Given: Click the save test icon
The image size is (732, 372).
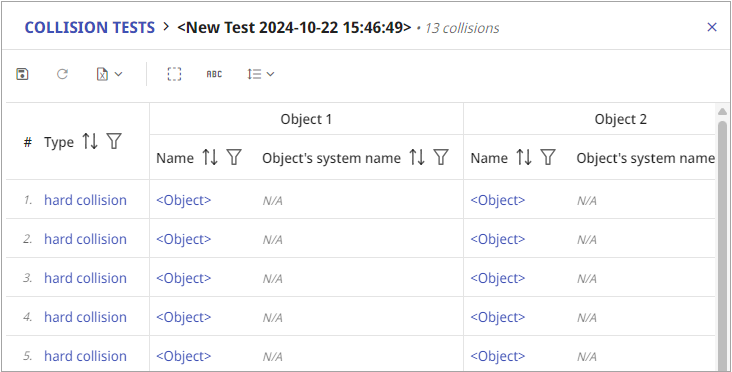Looking at the screenshot, I should [x=22, y=74].
